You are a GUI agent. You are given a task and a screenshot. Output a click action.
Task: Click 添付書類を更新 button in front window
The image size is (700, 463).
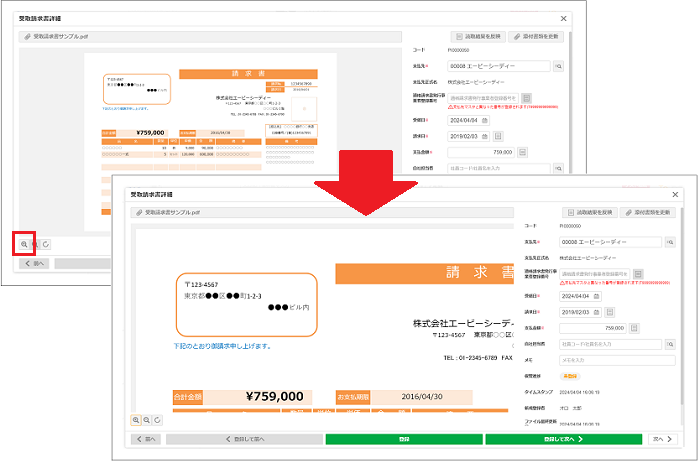647,213
